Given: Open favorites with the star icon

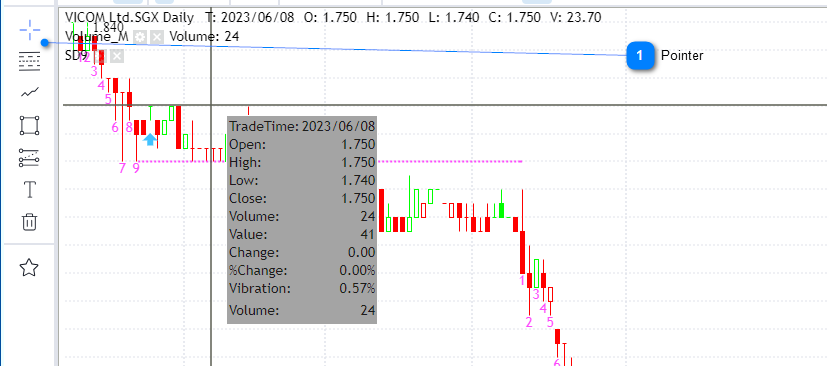Looking at the screenshot, I should (29, 268).
